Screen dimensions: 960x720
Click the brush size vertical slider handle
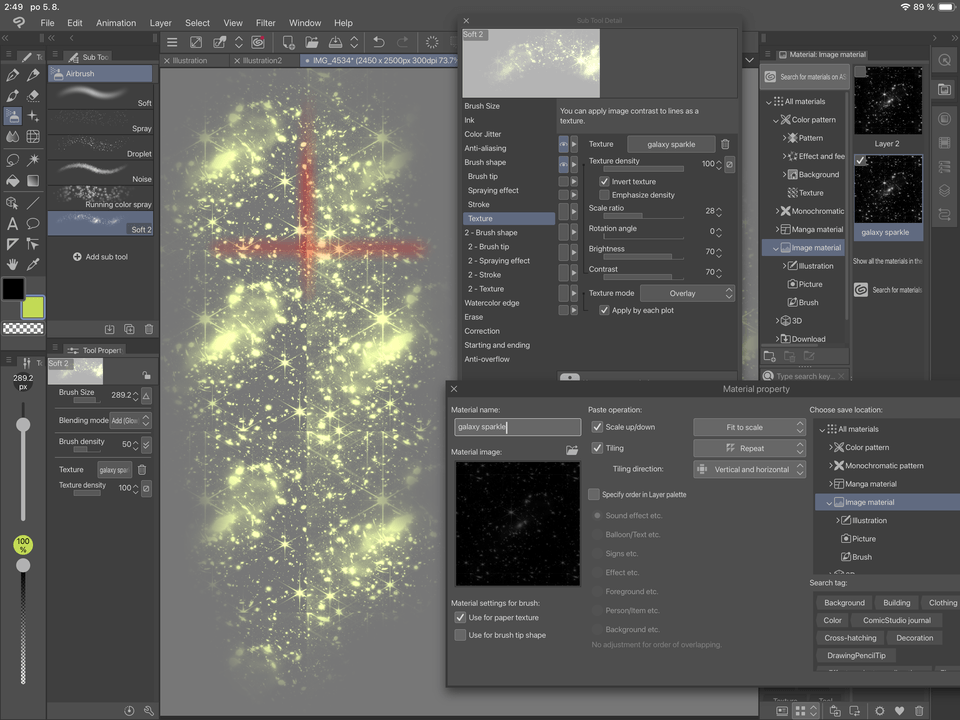(x=23, y=425)
